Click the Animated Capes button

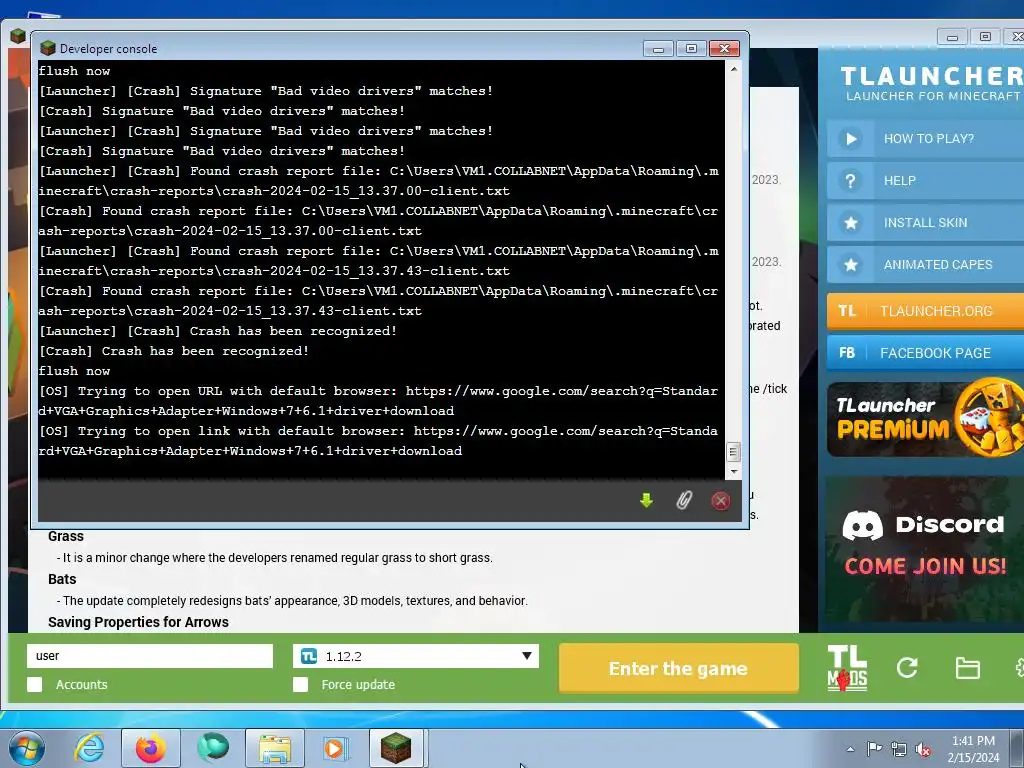tap(925, 264)
